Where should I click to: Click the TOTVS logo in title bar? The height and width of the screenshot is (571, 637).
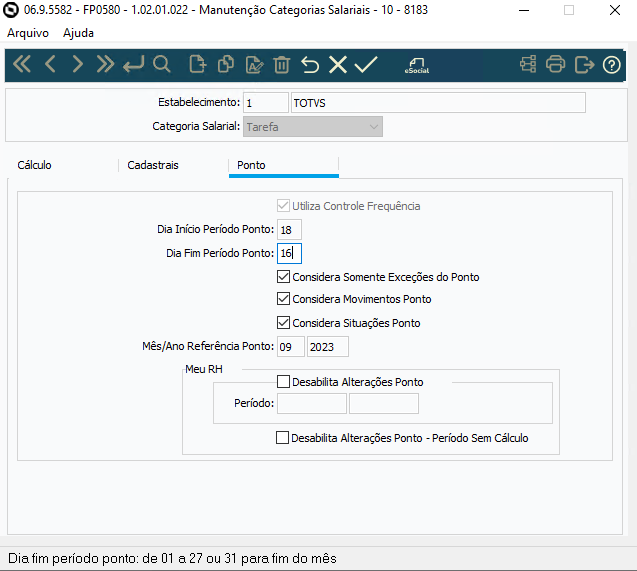(10, 10)
